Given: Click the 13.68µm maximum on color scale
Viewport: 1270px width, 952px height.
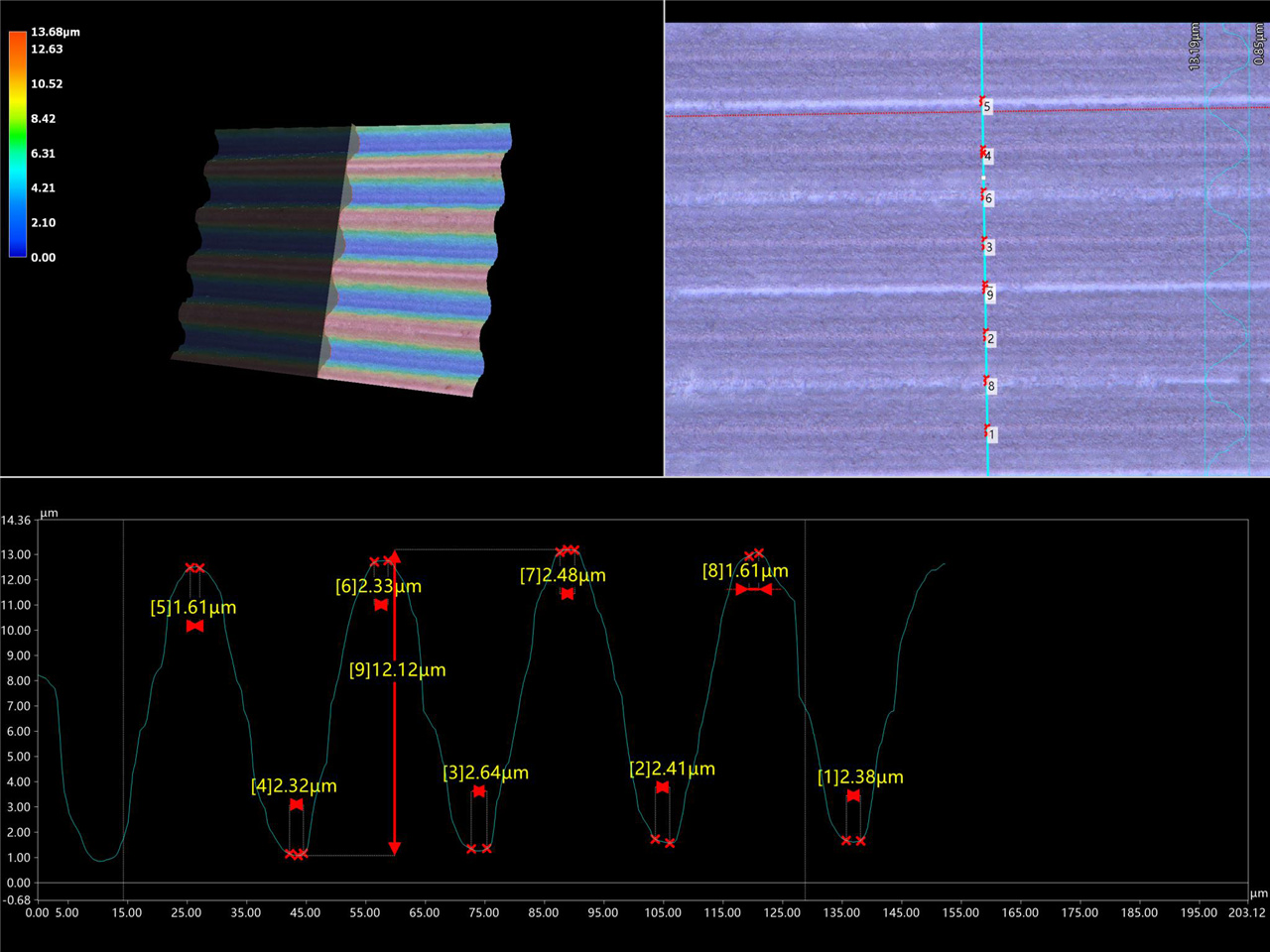Looking at the screenshot, I should coord(56,33).
